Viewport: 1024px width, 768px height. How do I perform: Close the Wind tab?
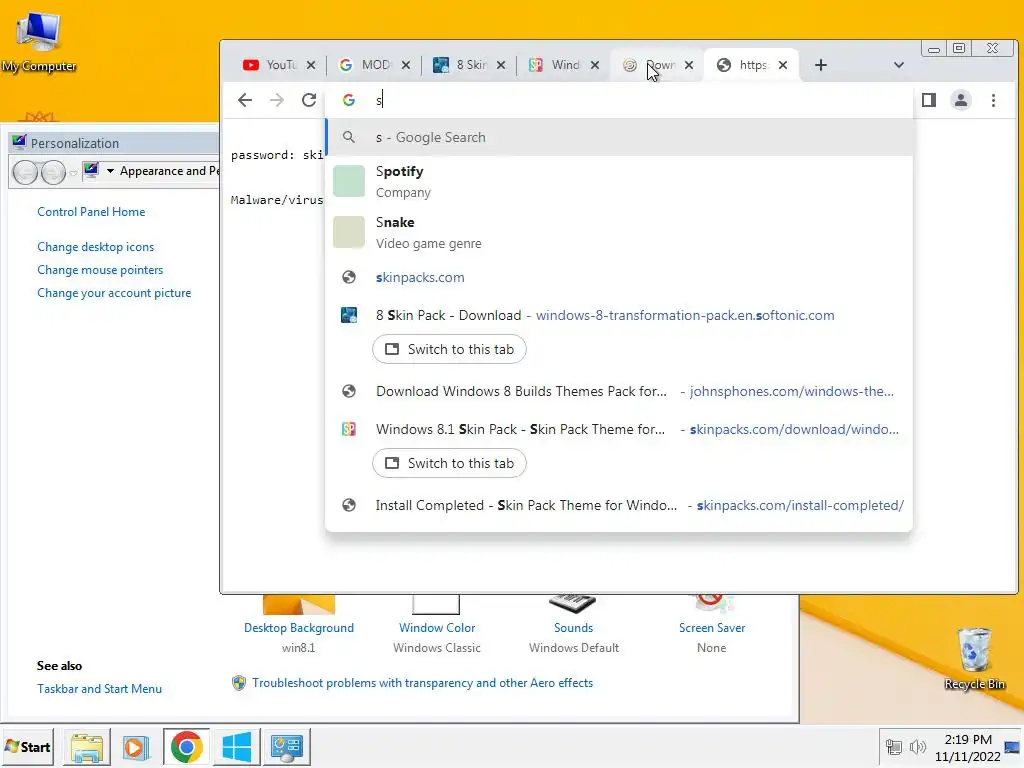pyautogui.click(x=595, y=65)
